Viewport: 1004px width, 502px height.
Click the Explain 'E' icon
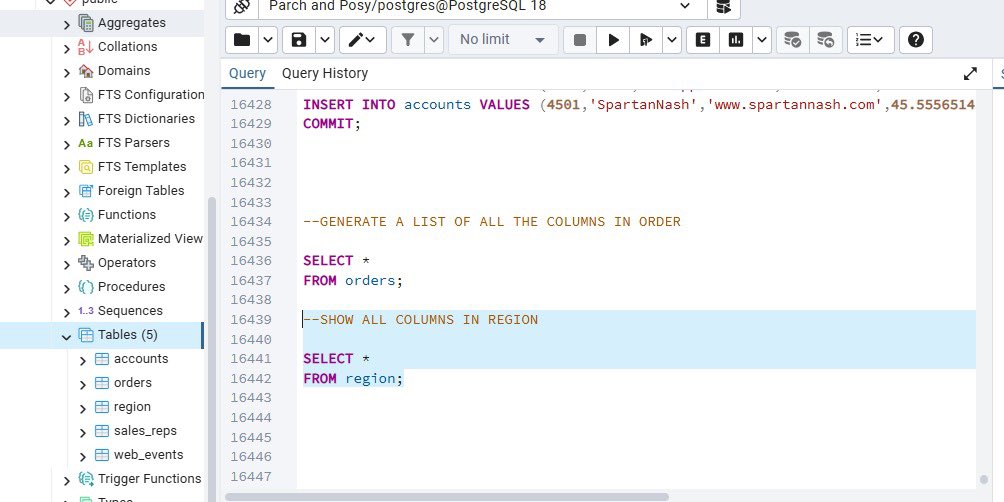tap(702, 40)
